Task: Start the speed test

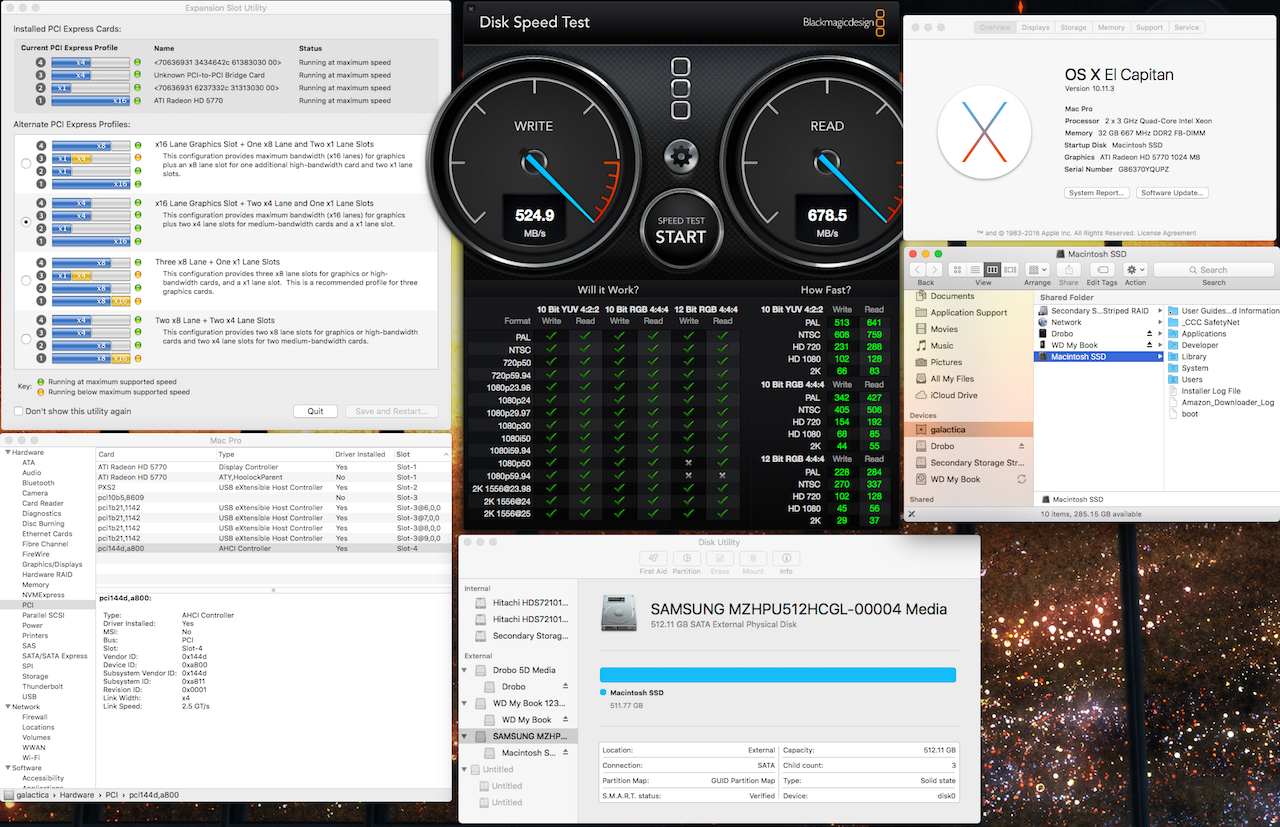Action: 681,231
